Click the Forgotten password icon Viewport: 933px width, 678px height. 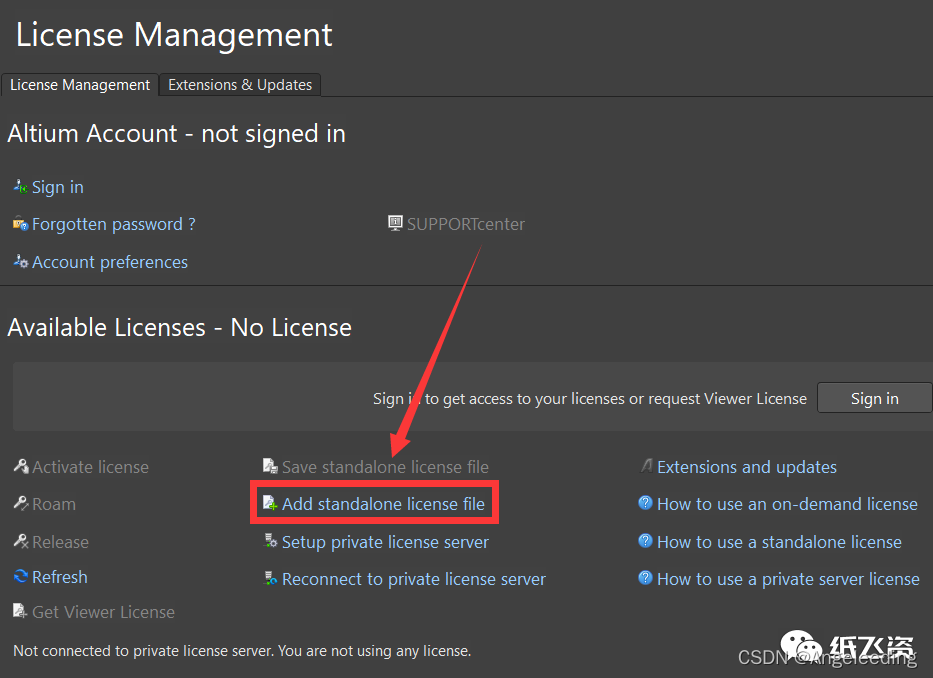(20, 224)
